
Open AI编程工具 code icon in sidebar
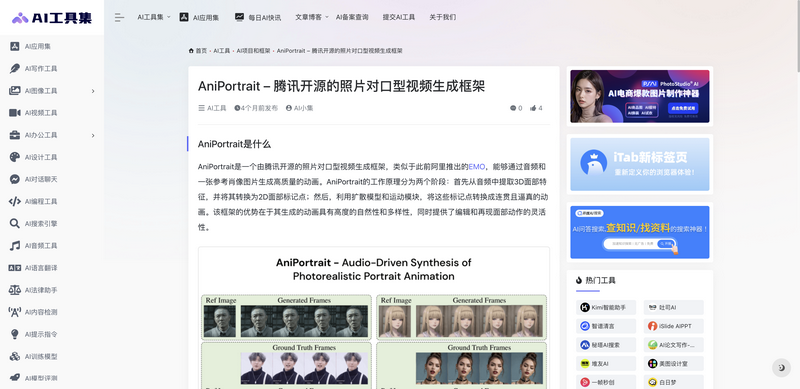(x=15, y=201)
